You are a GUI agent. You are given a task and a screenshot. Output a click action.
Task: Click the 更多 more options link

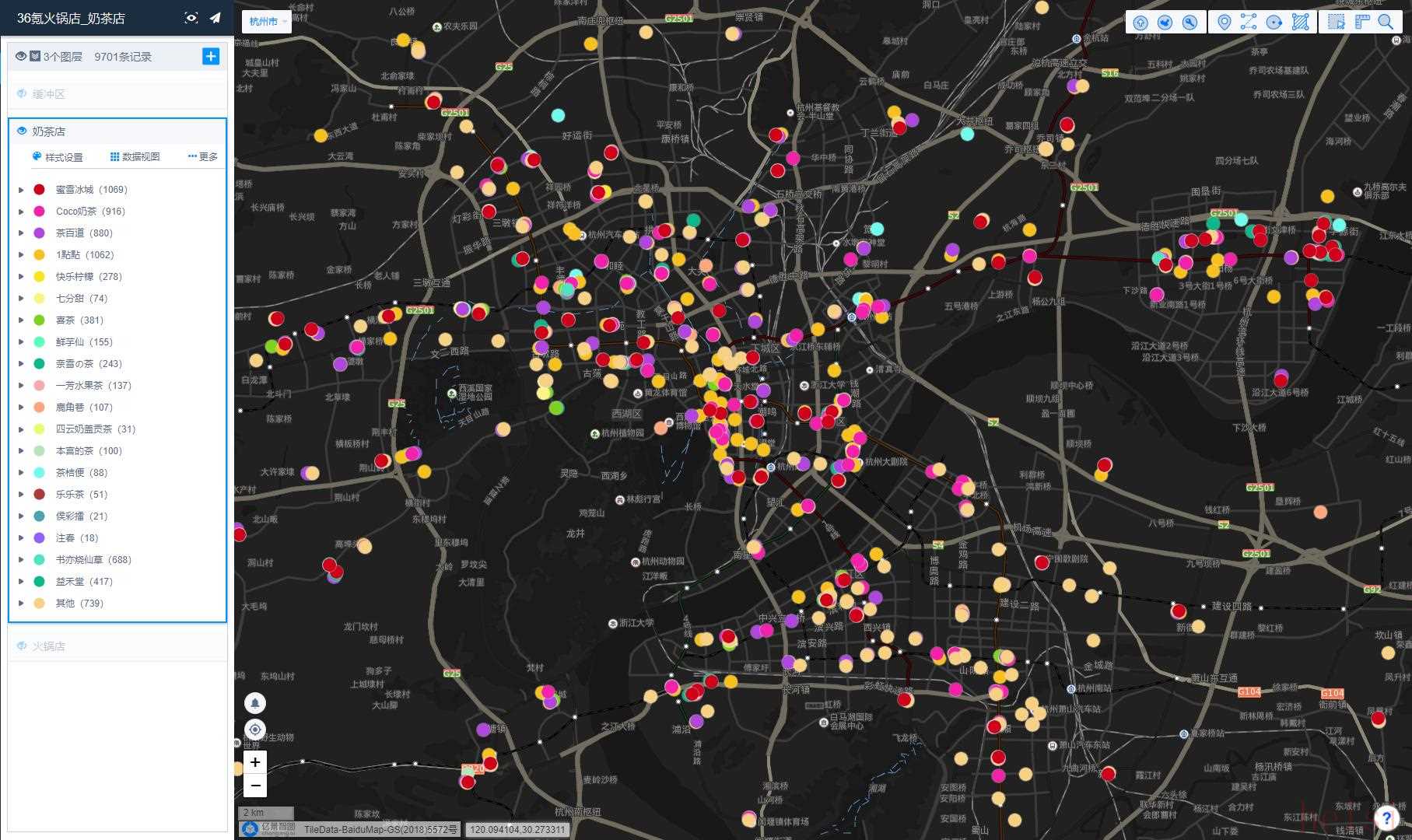pos(203,157)
